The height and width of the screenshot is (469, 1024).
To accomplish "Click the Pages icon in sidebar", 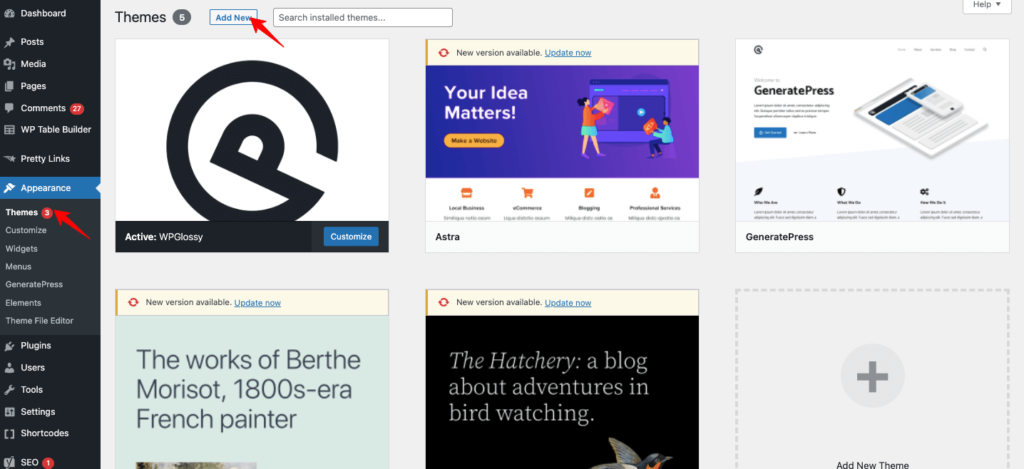I will (x=9, y=86).
